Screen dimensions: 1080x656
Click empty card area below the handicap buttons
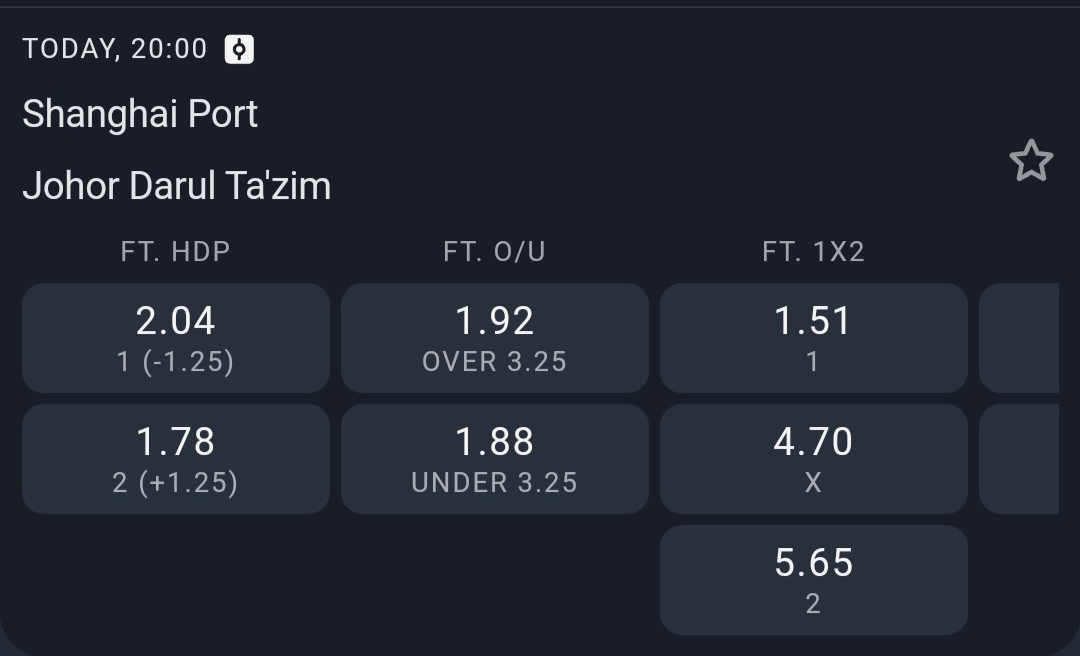point(176,580)
